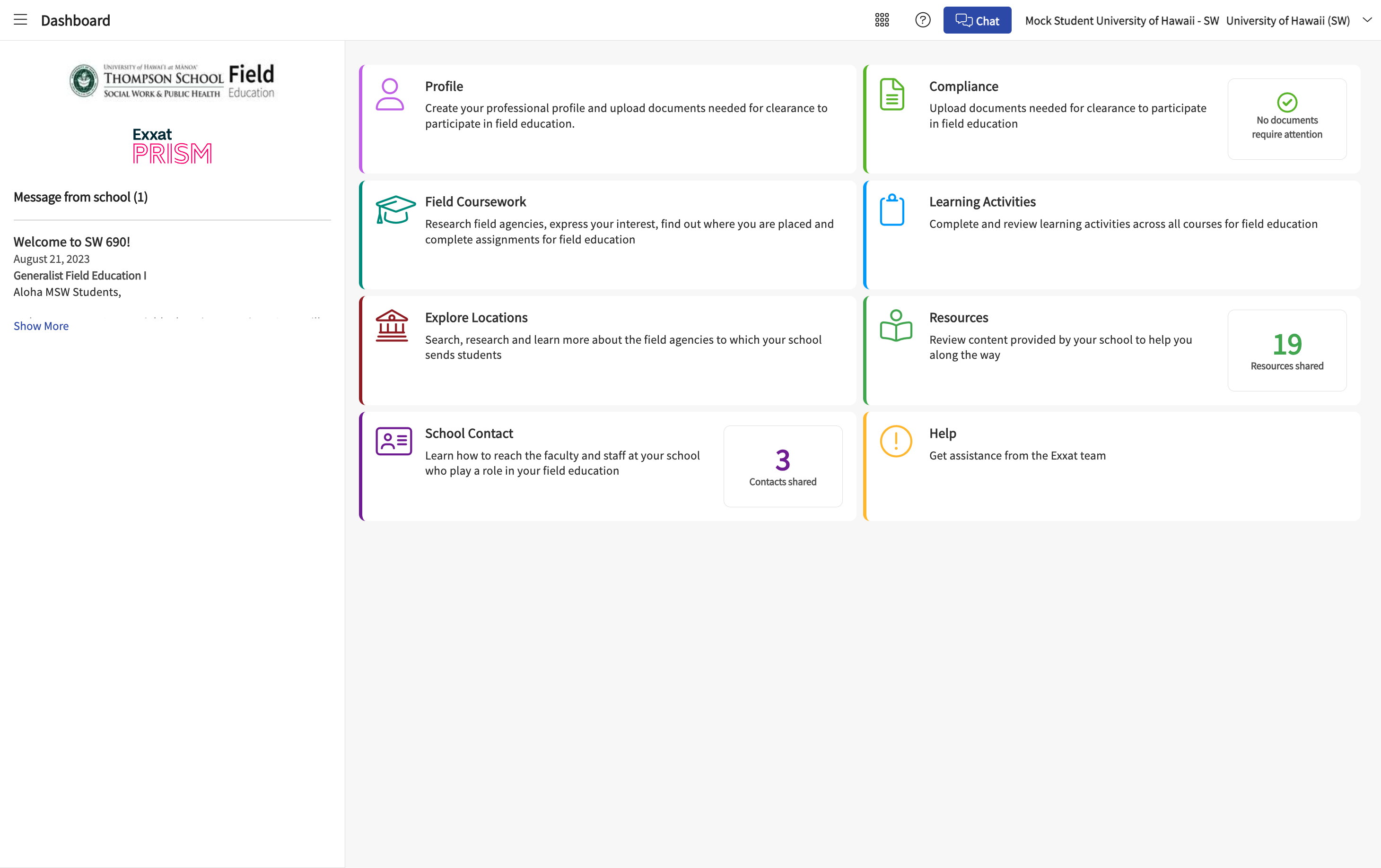Click the School Contact ID card icon
The image size is (1381, 868).
click(x=394, y=442)
